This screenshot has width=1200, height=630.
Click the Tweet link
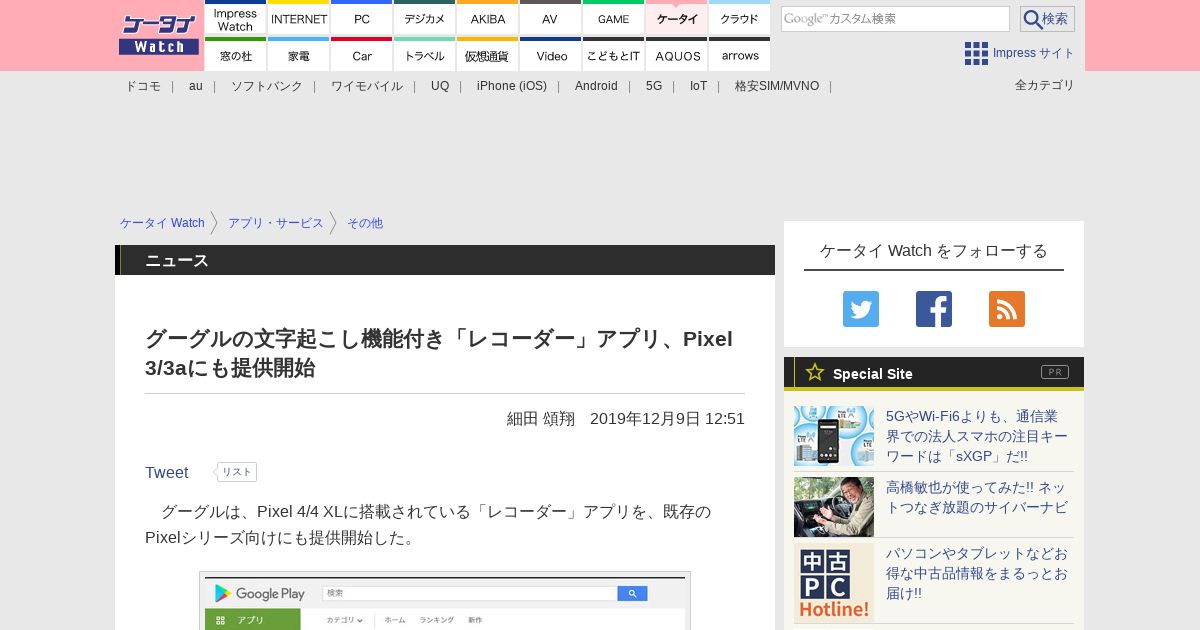pos(167,472)
